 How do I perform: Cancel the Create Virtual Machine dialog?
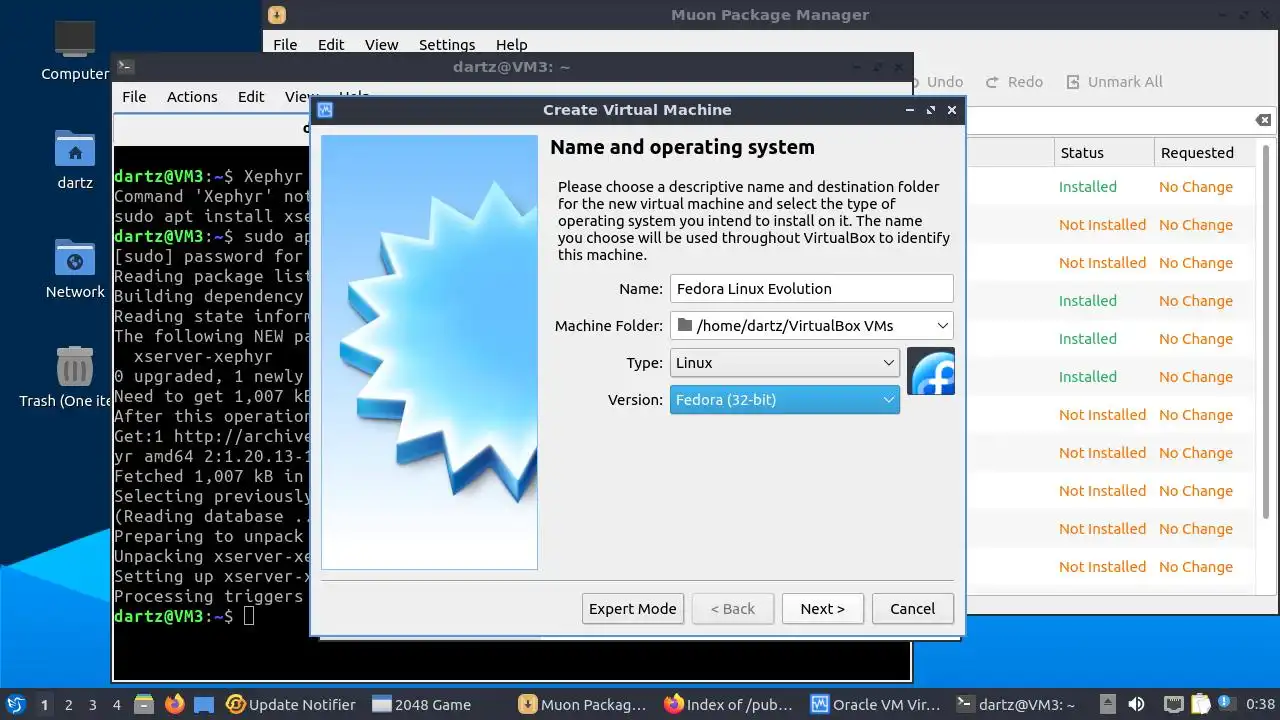coord(912,608)
